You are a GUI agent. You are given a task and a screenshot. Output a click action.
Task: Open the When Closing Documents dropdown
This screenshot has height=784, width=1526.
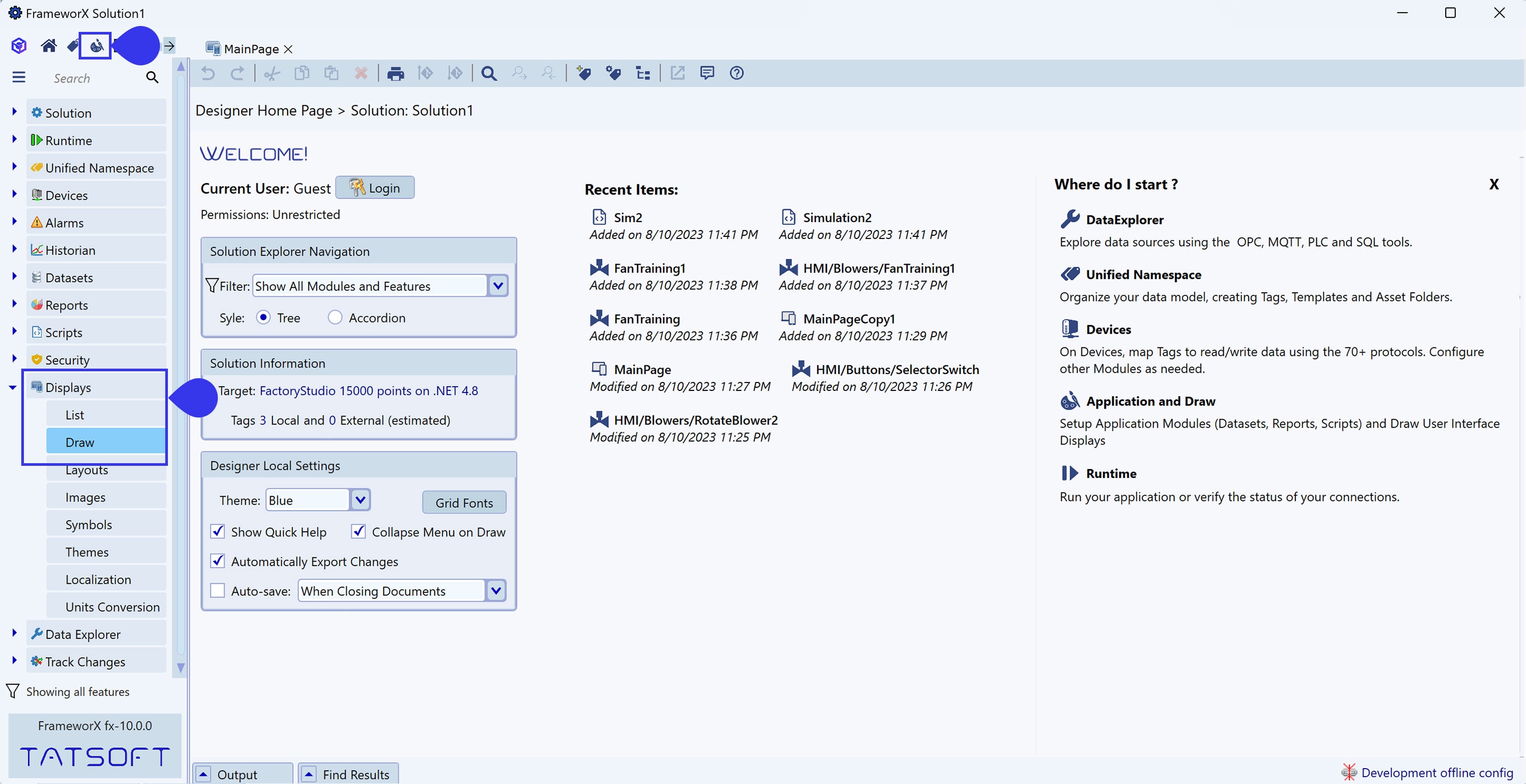pos(496,590)
